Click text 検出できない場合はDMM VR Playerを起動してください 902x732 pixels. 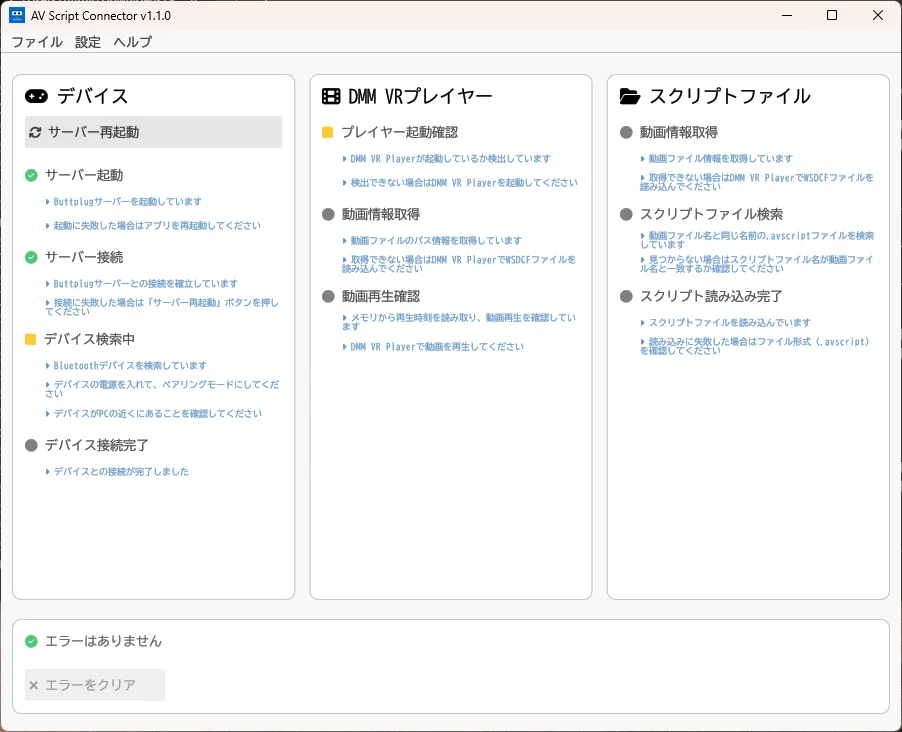click(464, 182)
